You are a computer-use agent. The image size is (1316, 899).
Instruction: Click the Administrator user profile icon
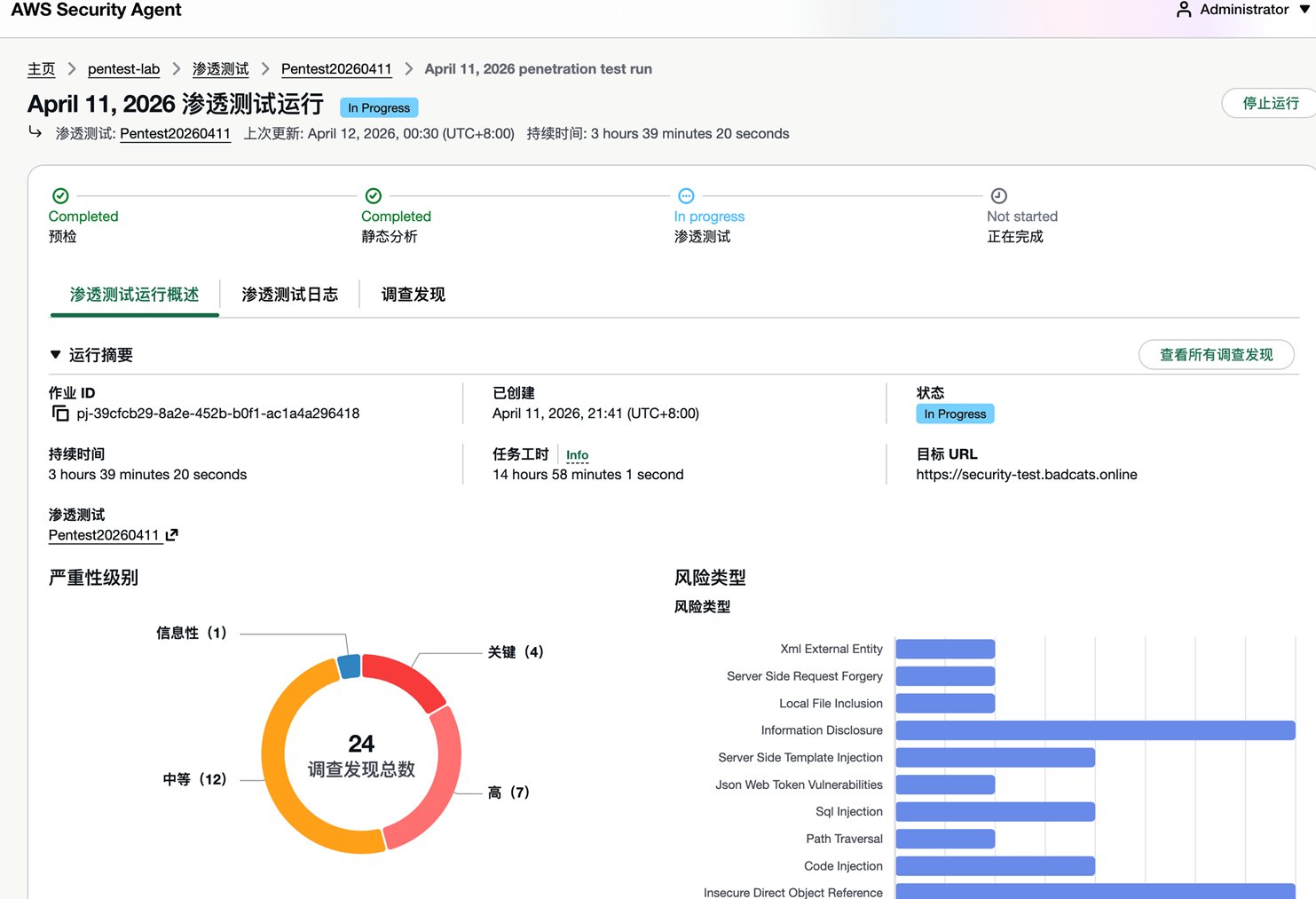[1183, 10]
